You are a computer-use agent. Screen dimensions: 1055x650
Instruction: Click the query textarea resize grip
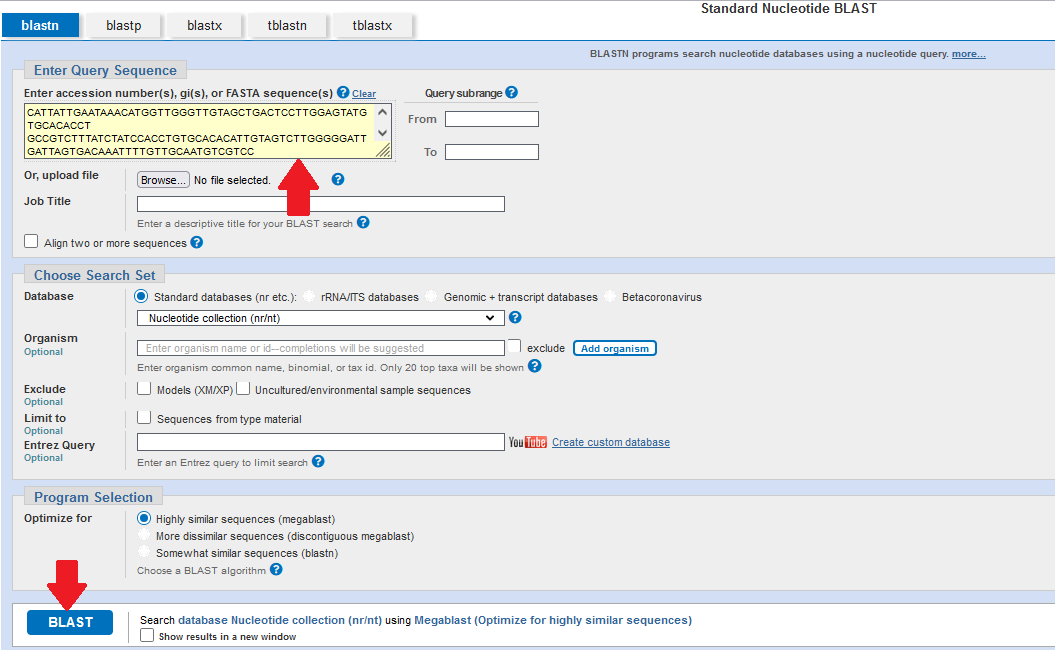pos(384,151)
